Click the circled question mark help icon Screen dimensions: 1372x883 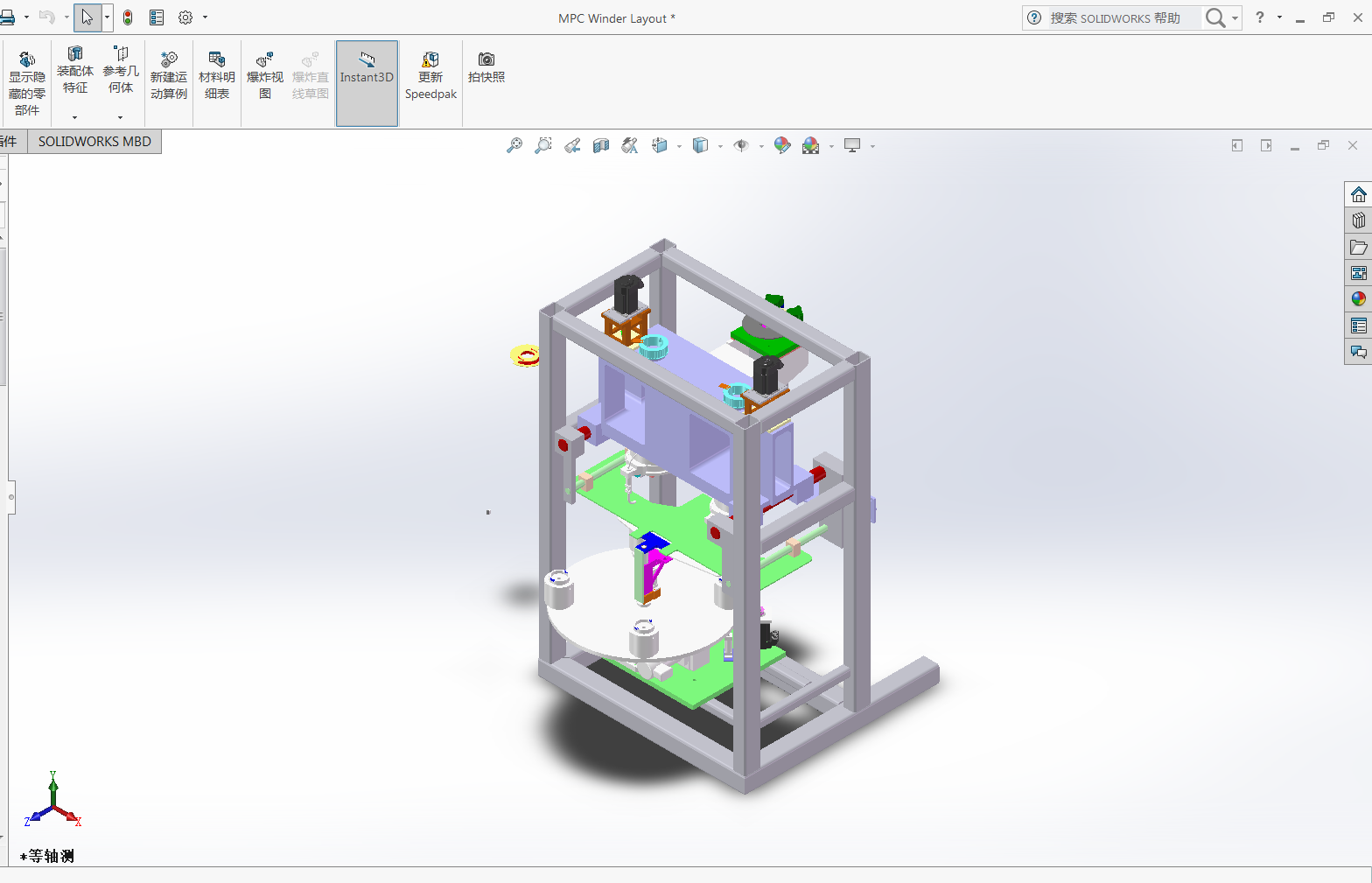(x=1034, y=18)
